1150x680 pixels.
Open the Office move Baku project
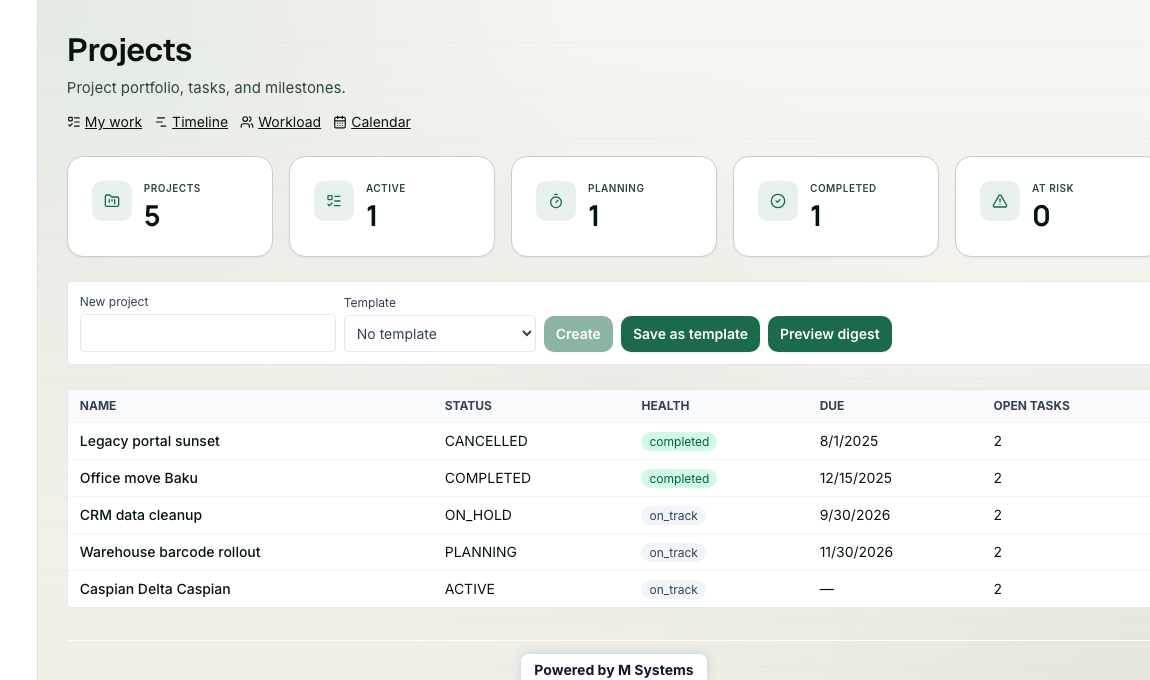139,478
